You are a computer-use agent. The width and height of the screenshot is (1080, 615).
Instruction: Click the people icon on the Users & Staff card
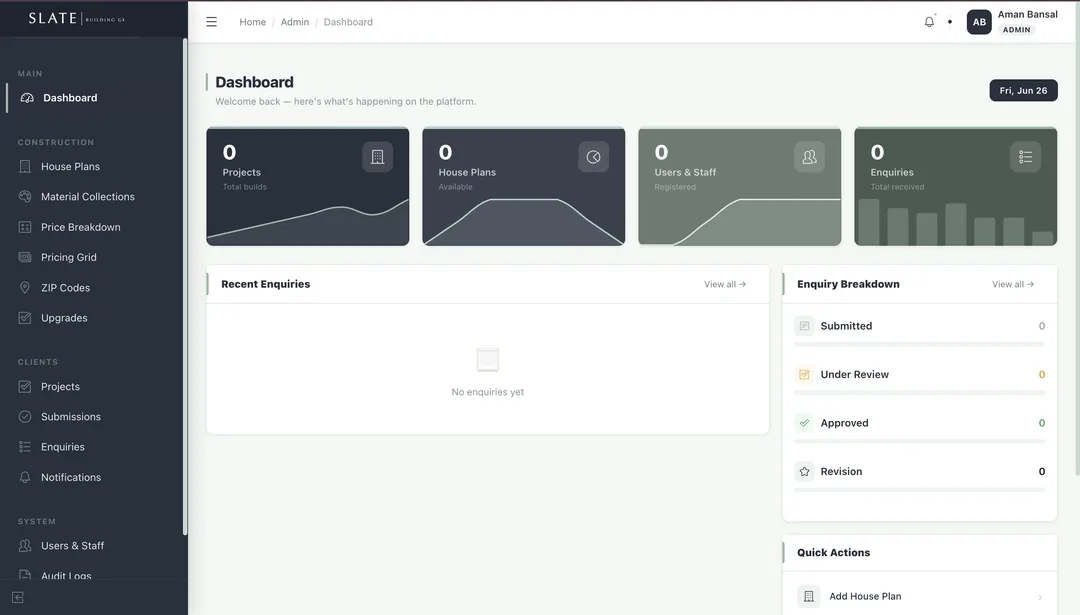tap(809, 157)
